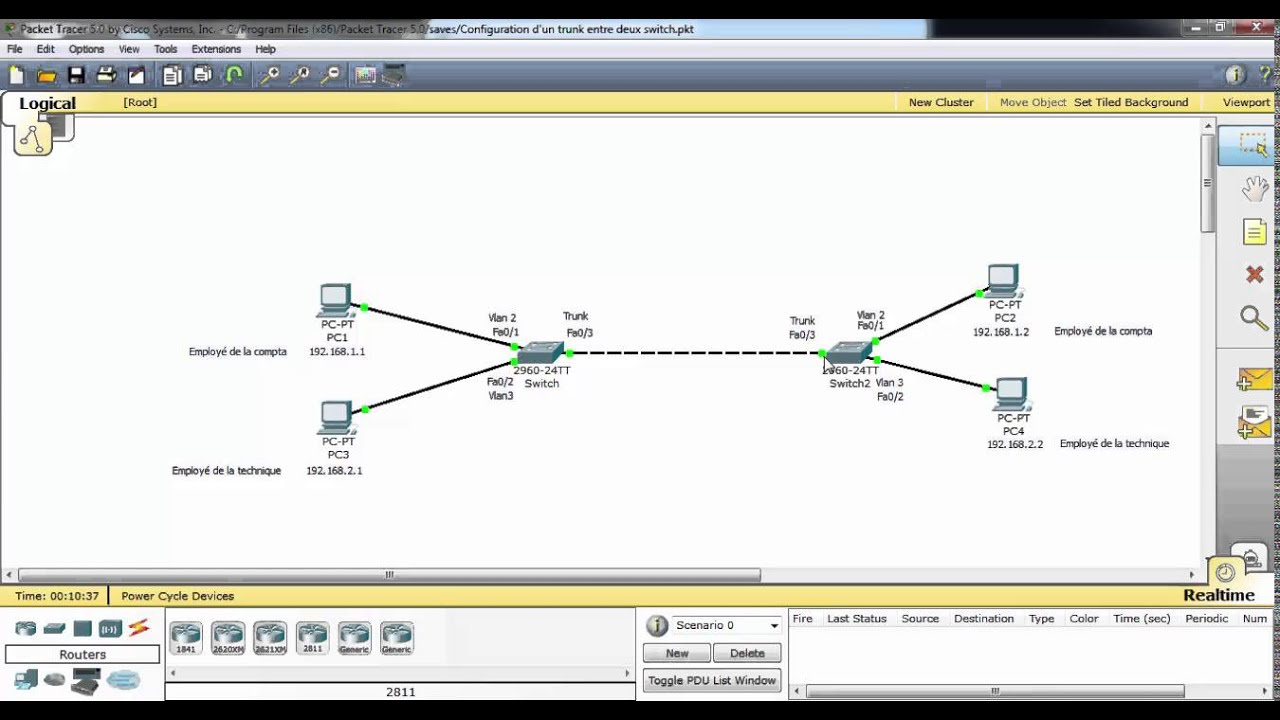
Task: Select the Wireless Devices category icon
Action: click(110, 628)
